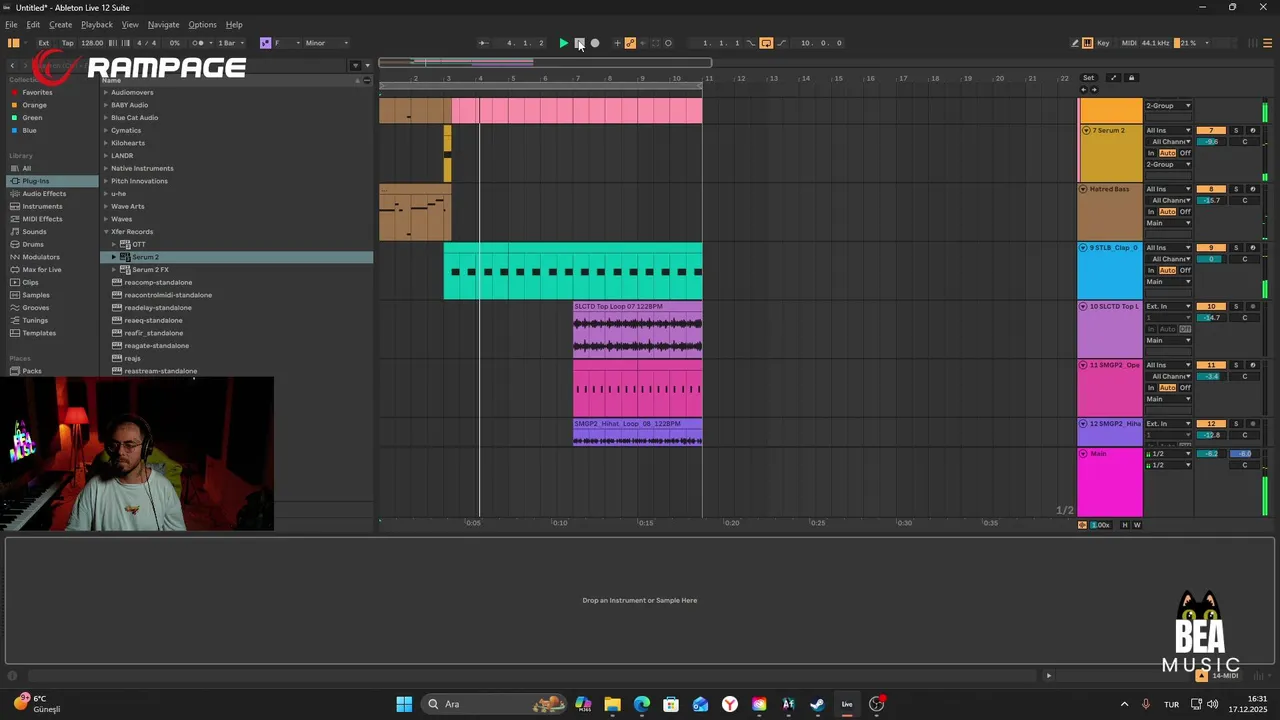This screenshot has height=720, width=1280.
Task: Open the 1 Bar quantization dropdown
Action: click(x=230, y=43)
